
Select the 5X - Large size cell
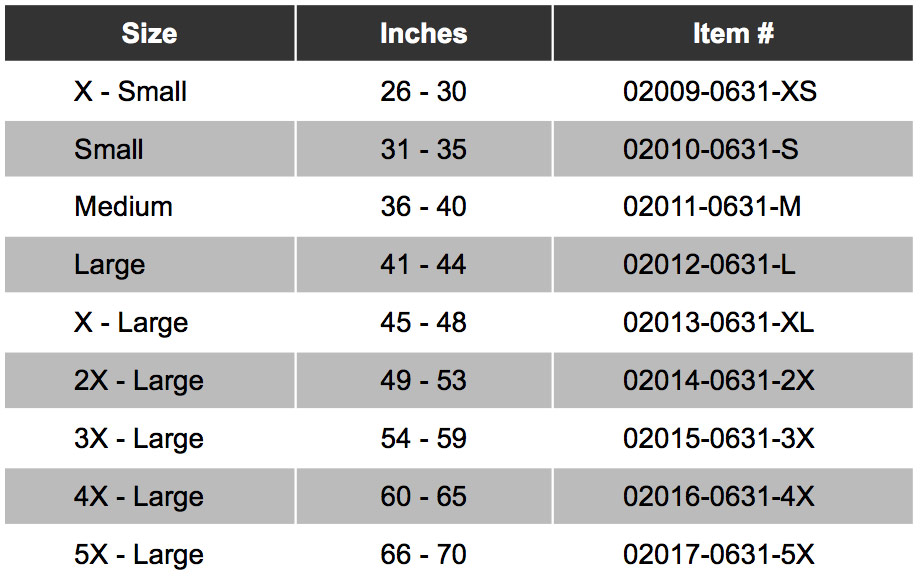click(149, 554)
